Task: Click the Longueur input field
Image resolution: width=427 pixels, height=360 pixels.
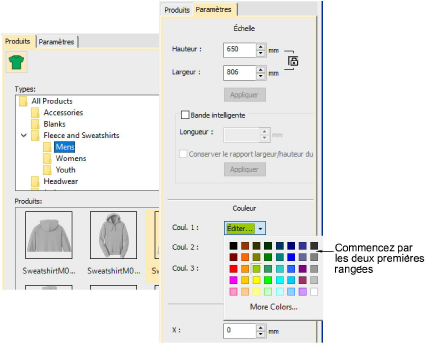Action: (242, 135)
